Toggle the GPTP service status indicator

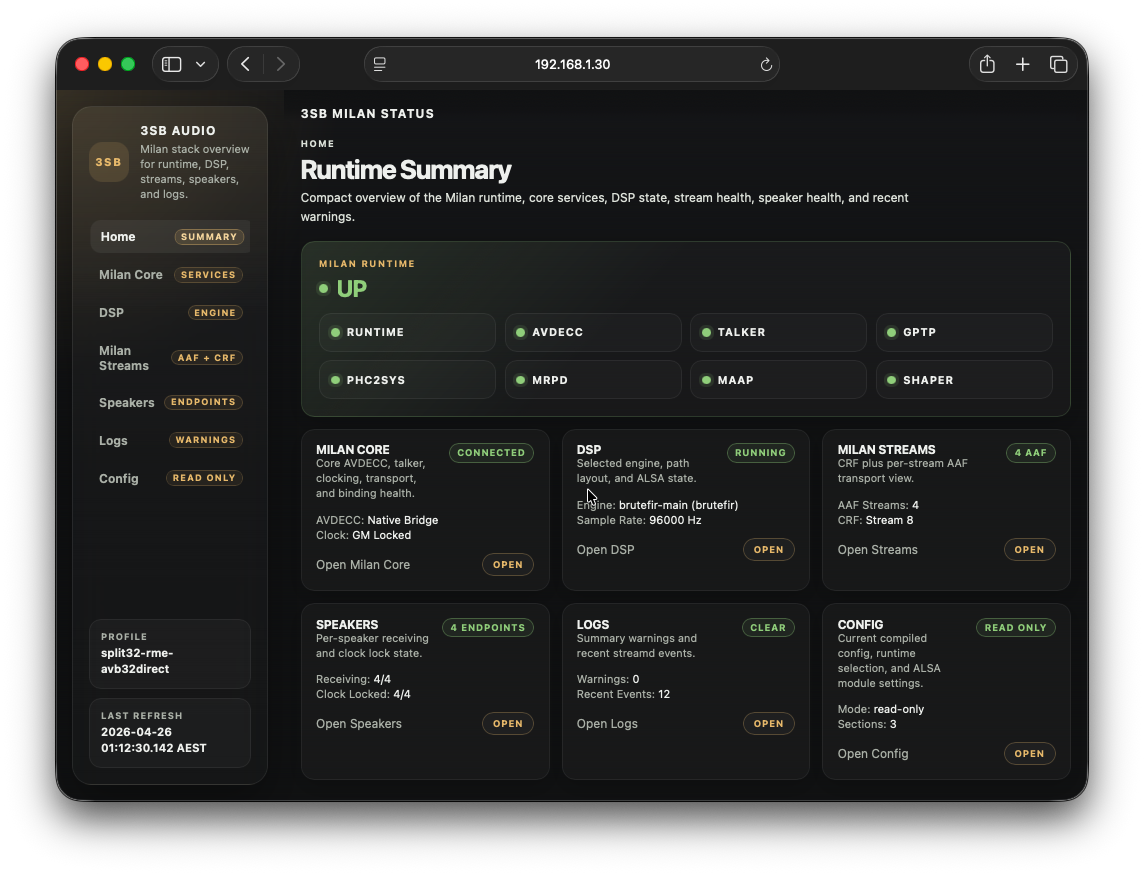893,332
